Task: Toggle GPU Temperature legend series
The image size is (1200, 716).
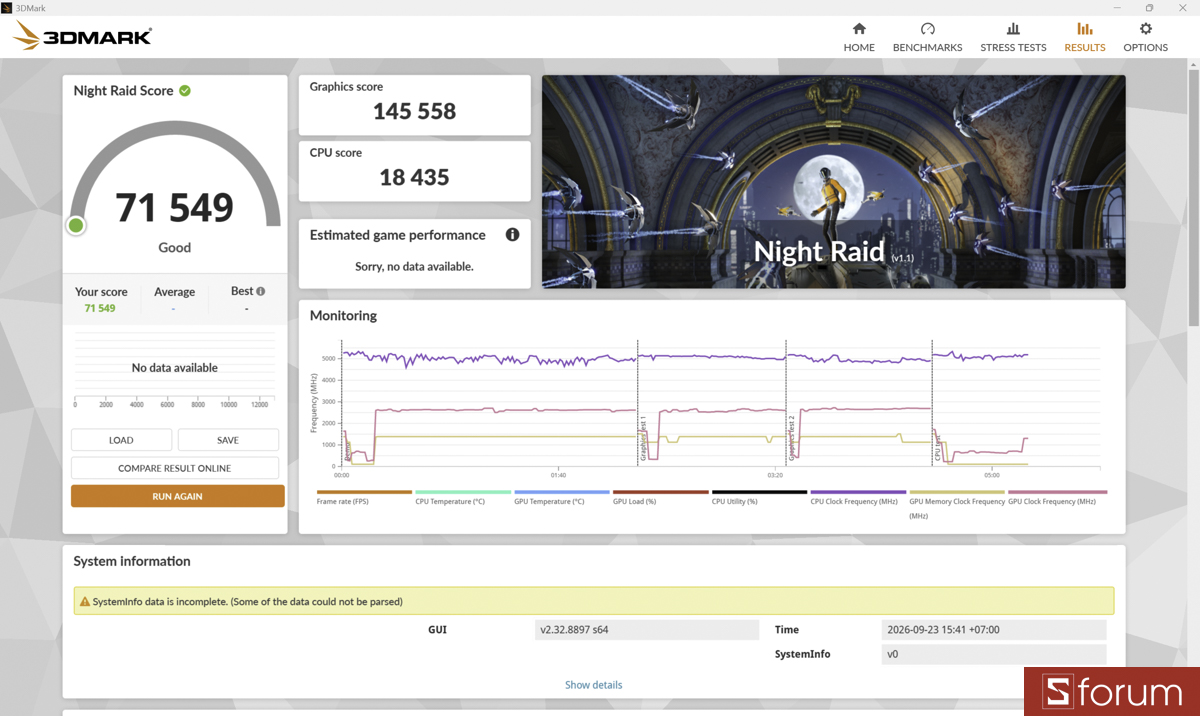Action: [x=561, y=497]
